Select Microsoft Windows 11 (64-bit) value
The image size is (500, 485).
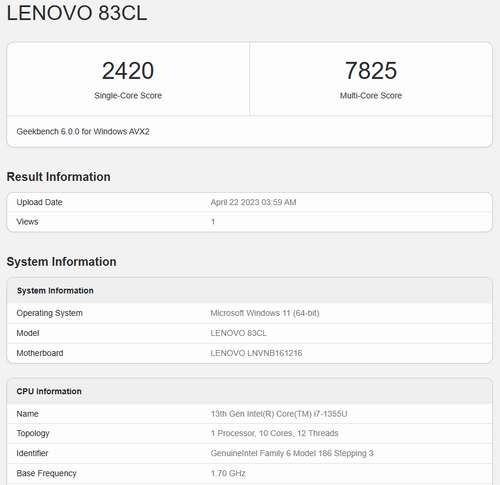(265, 313)
